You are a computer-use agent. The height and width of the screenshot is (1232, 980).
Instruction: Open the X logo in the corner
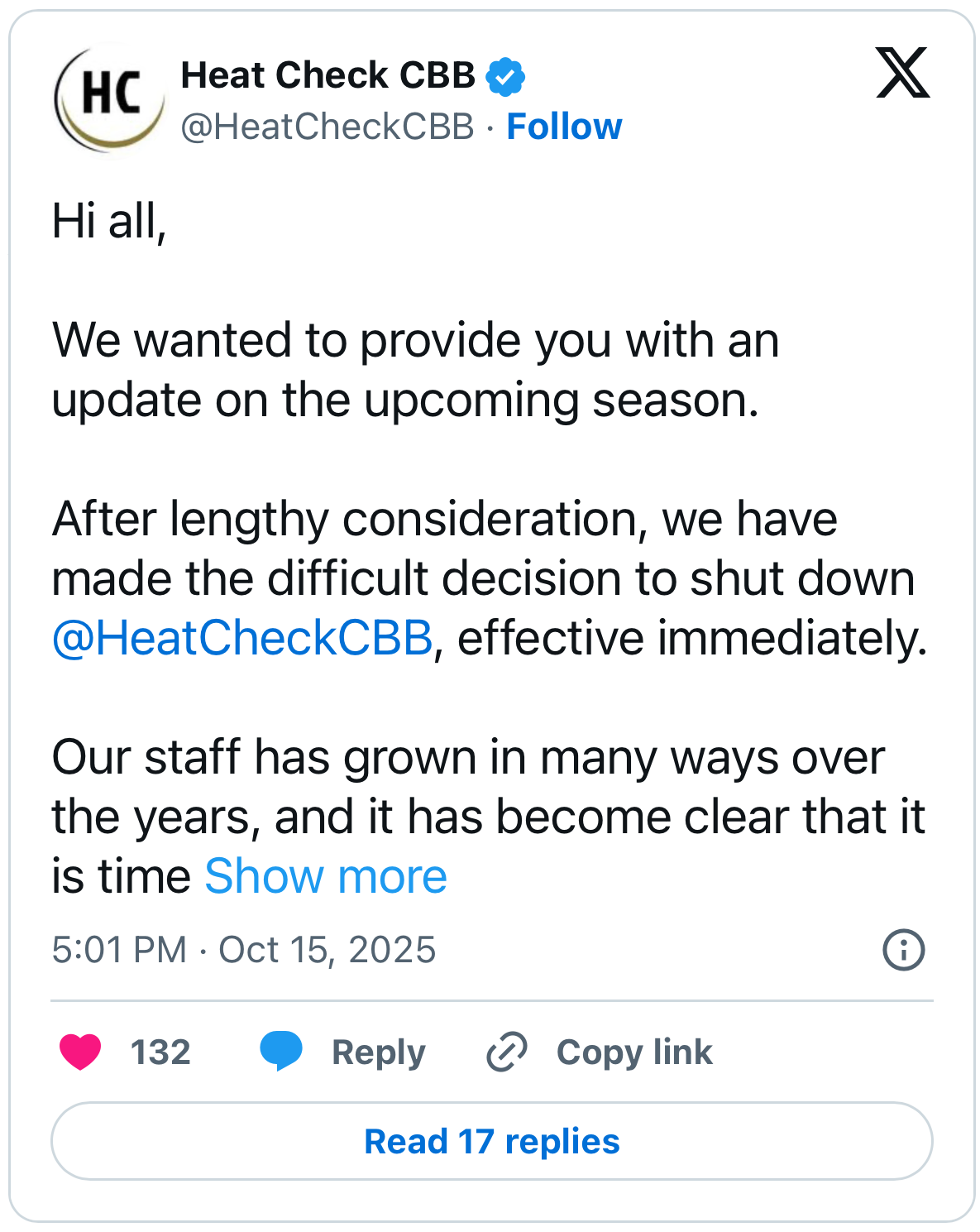pyautogui.click(x=902, y=74)
